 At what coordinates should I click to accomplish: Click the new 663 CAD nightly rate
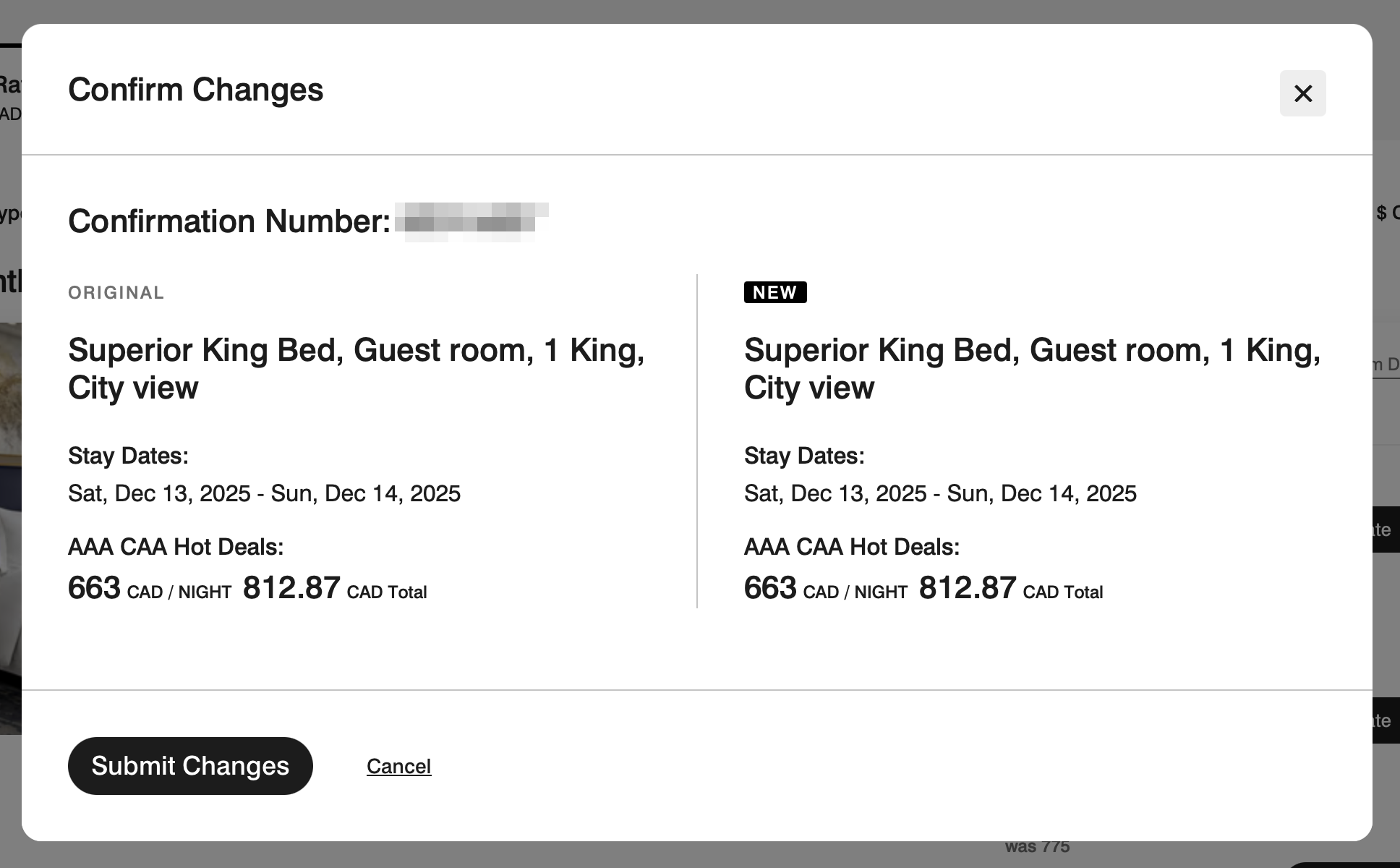[825, 589]
